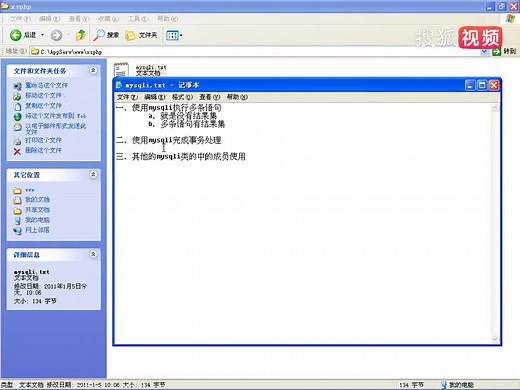Click Delete this file task
Viewport: 520px width, 390px height.
[43, 150]
